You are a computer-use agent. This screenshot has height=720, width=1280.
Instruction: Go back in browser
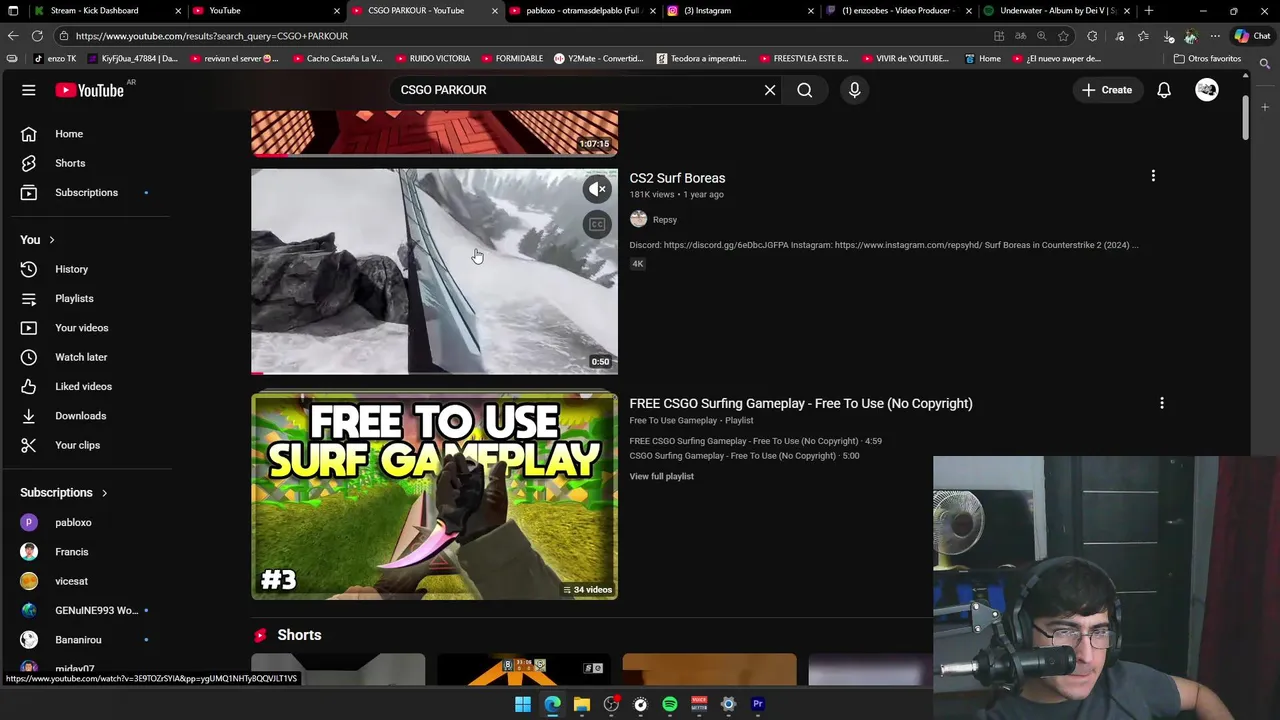13,36
